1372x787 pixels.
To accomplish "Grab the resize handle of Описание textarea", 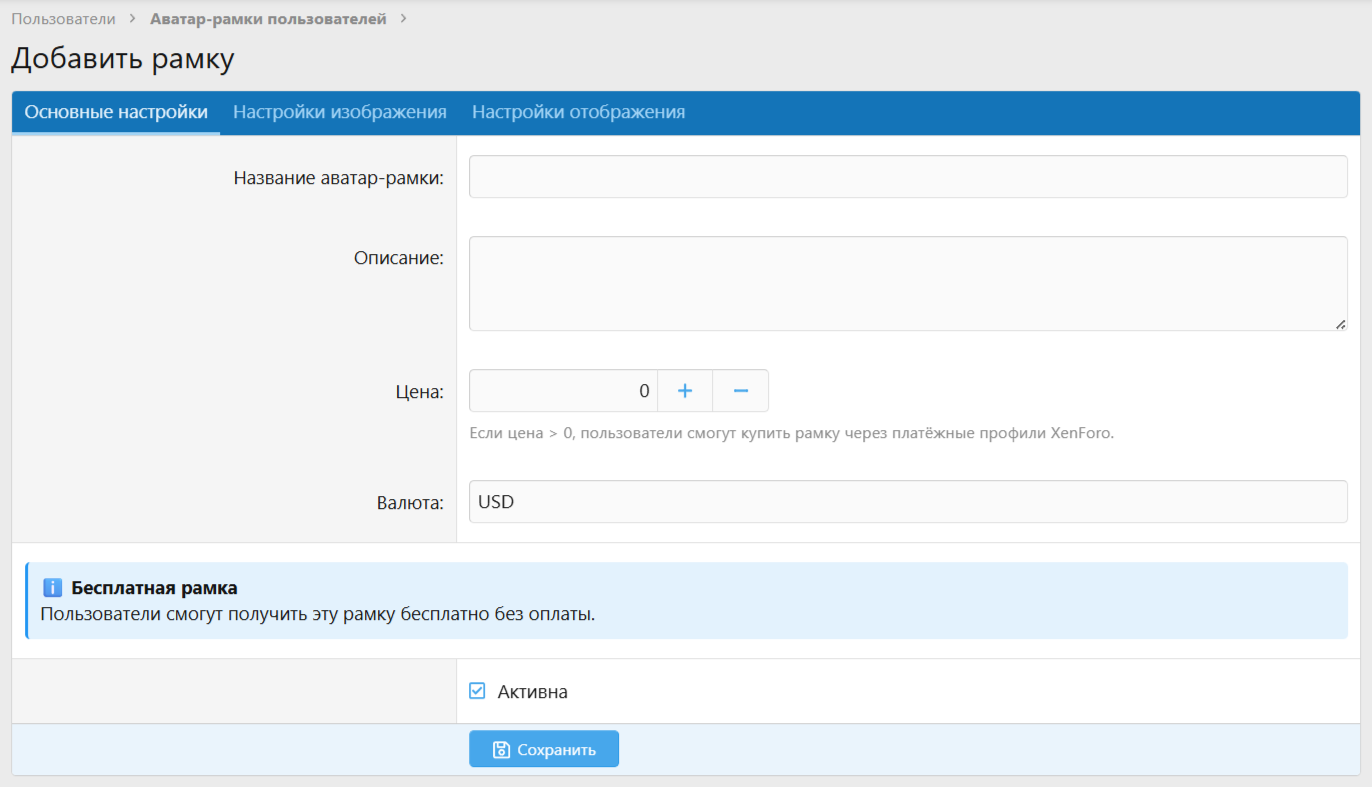I will click(x=1340, y=323).
